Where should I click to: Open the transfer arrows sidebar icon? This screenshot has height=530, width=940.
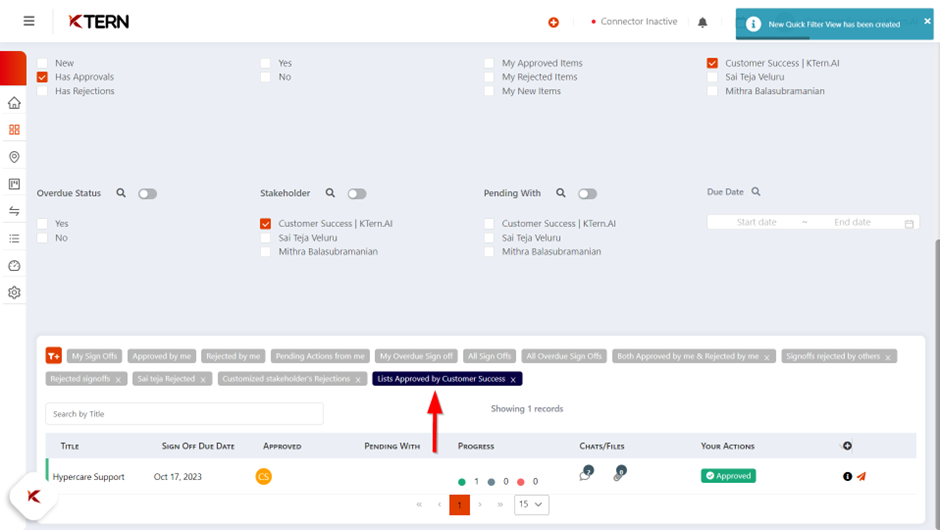pos(14,211)
